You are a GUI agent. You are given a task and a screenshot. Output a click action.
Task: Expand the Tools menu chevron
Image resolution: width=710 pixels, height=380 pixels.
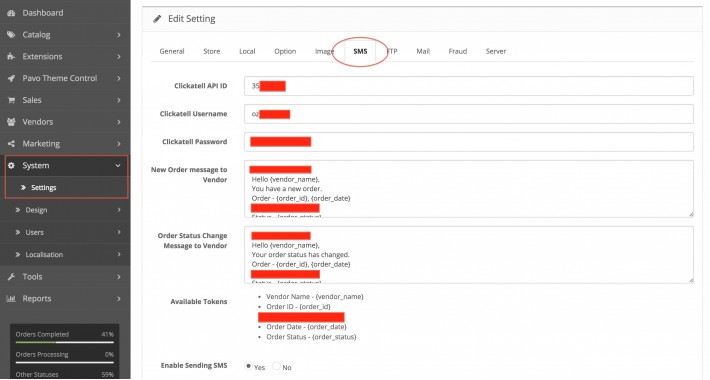tap(119, 277)
